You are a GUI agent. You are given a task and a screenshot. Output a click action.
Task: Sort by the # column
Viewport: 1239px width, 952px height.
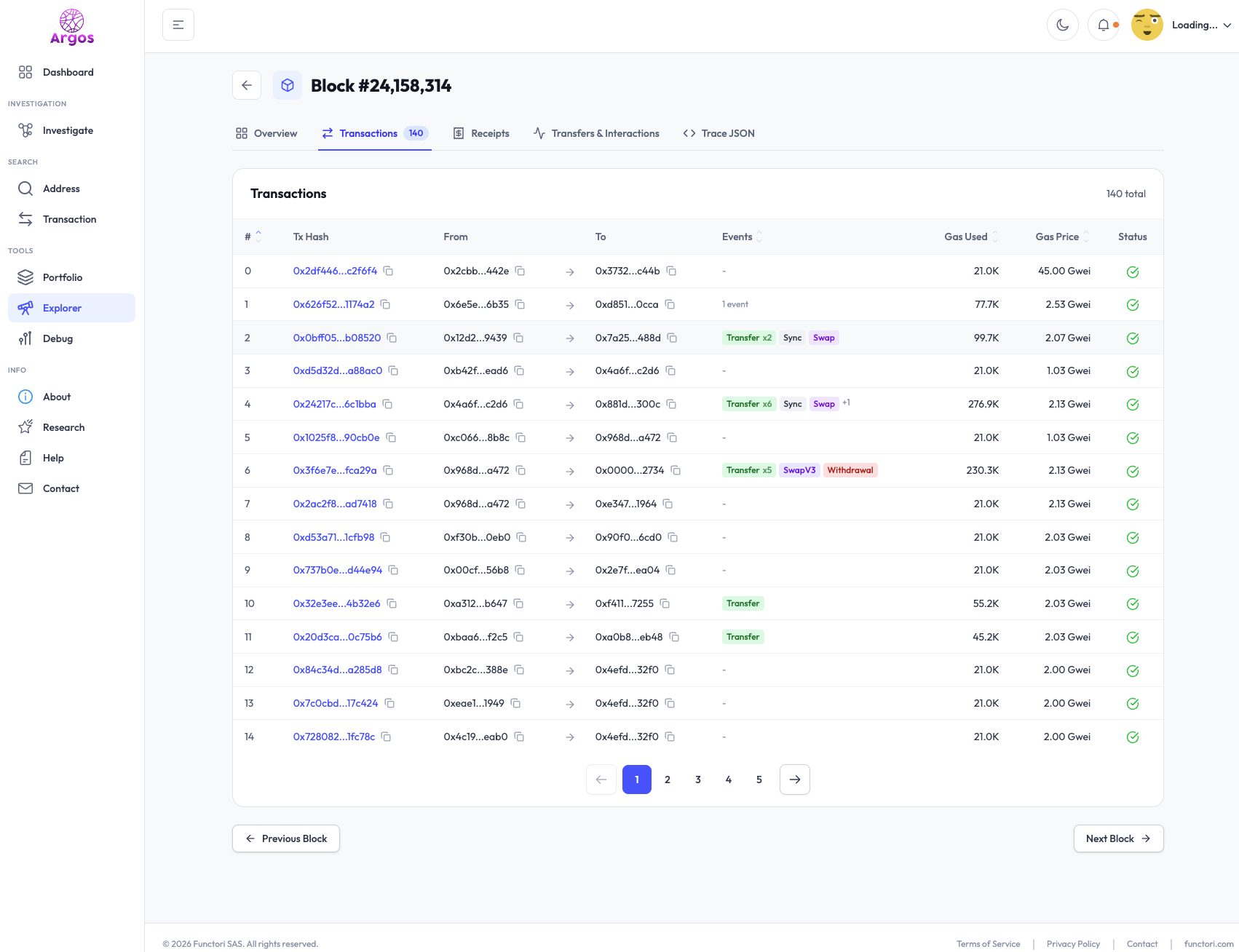coord(253,237)
